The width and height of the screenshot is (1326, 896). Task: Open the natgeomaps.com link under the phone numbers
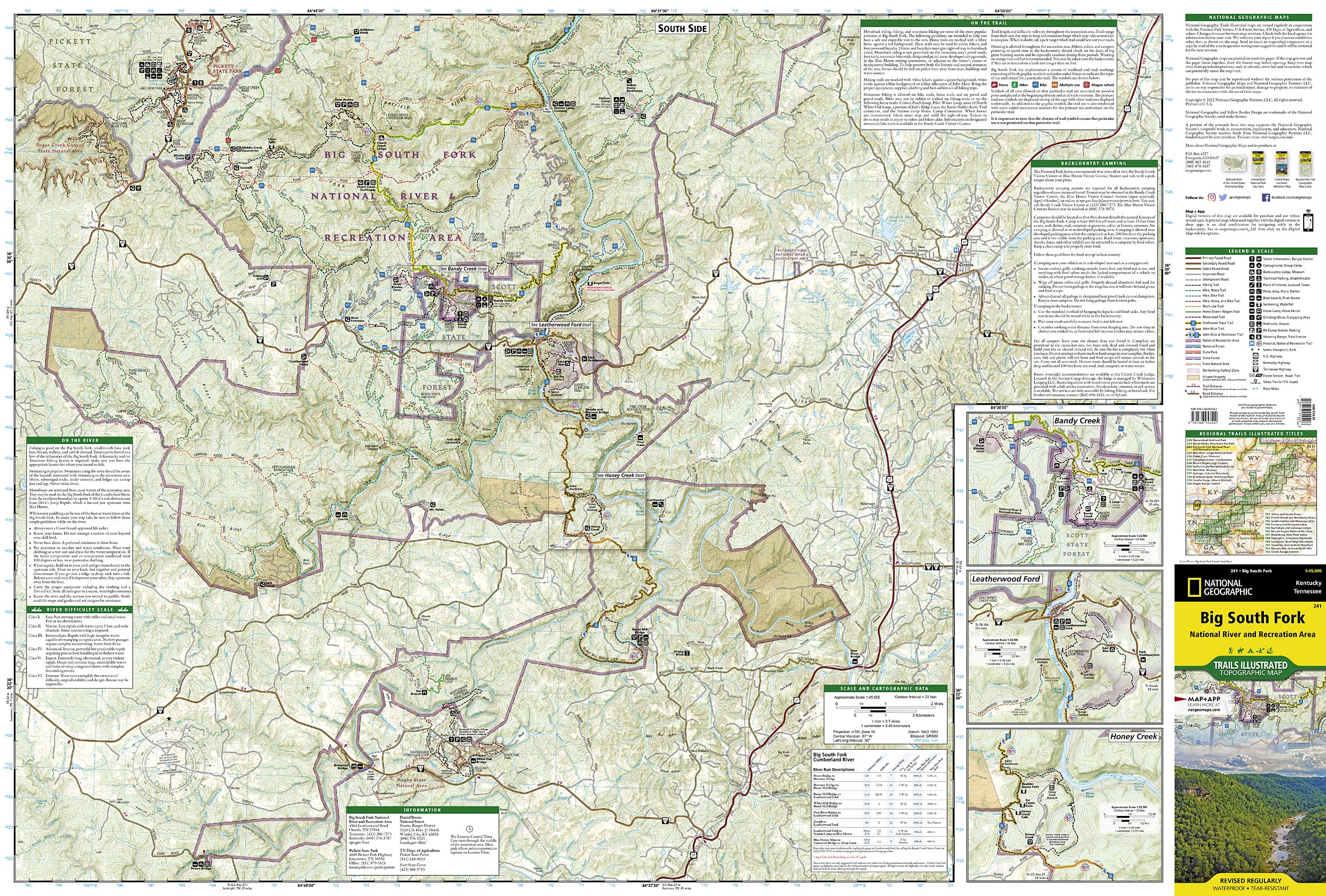(1199, 171)
